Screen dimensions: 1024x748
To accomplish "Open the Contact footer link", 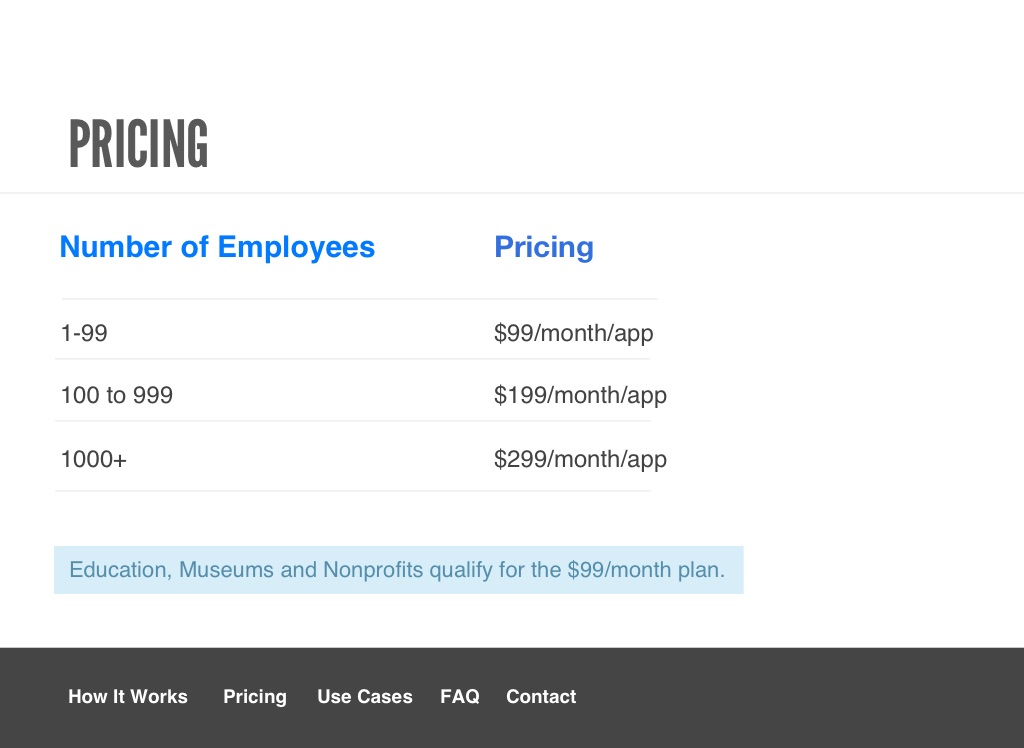I will coord(541,697).
